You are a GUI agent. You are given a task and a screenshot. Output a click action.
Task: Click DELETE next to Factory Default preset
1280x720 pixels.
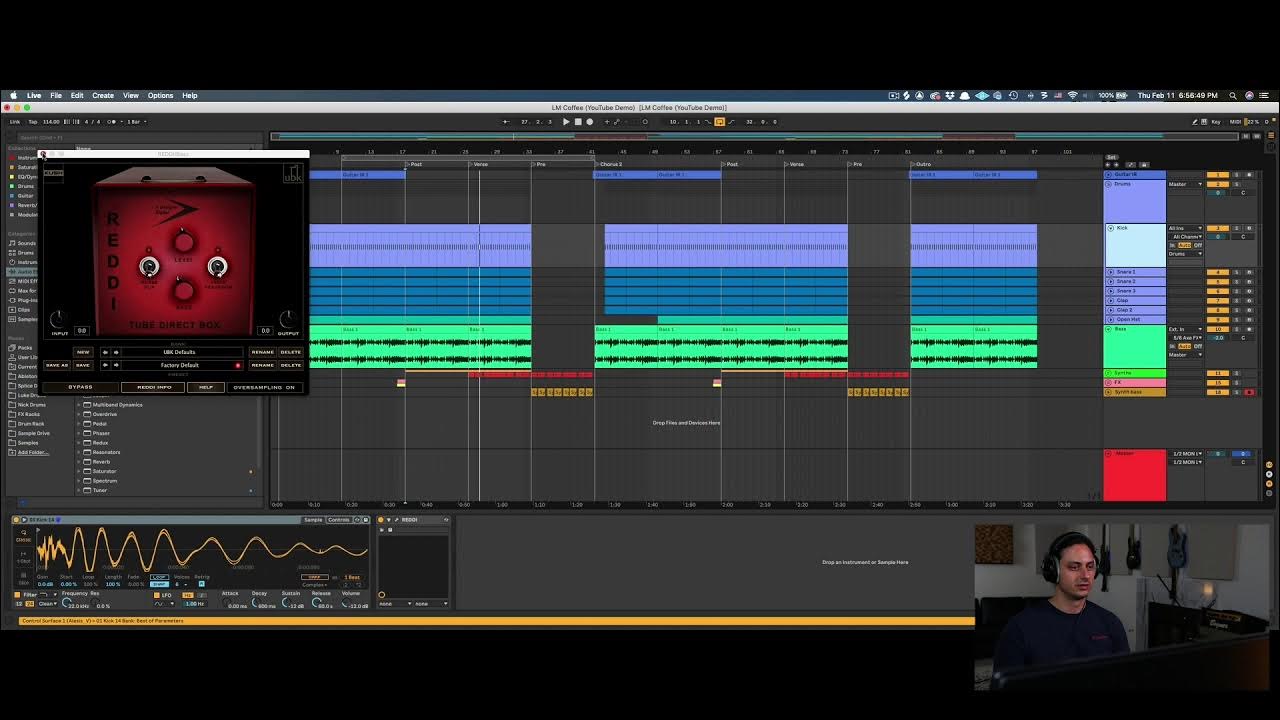click(290, 365)
